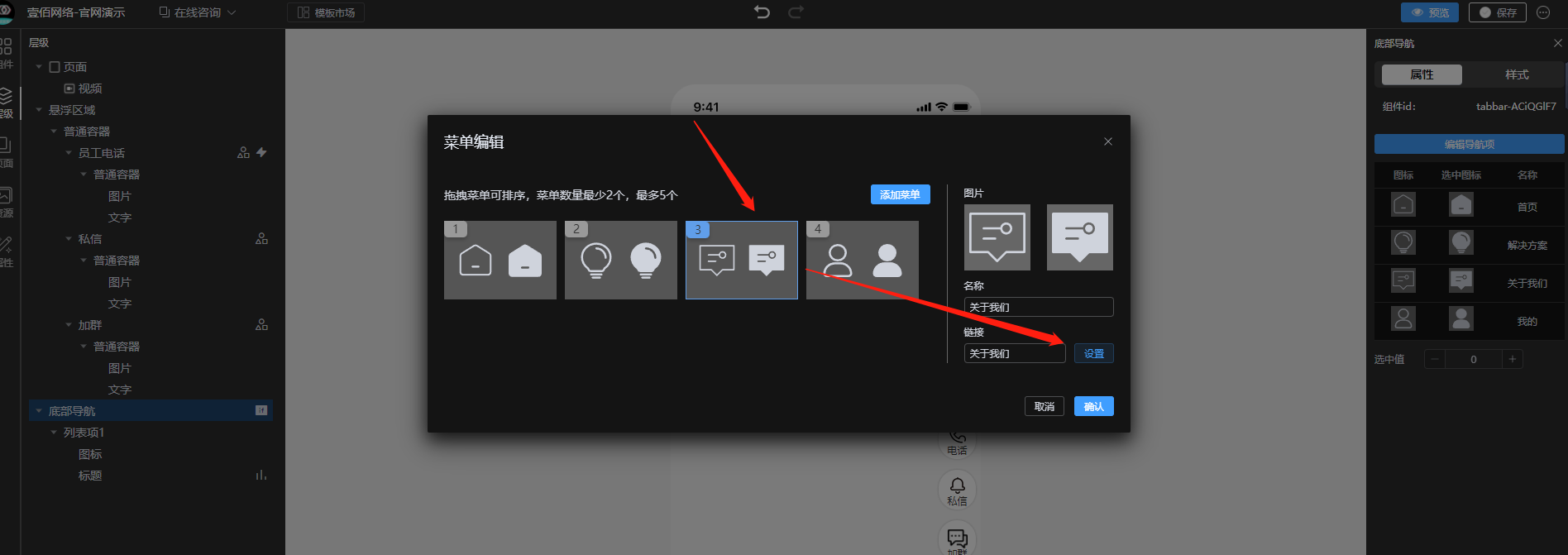Switch to the 样式 tab
This screenshot has height=555, width=1568.
[1516, 74]
